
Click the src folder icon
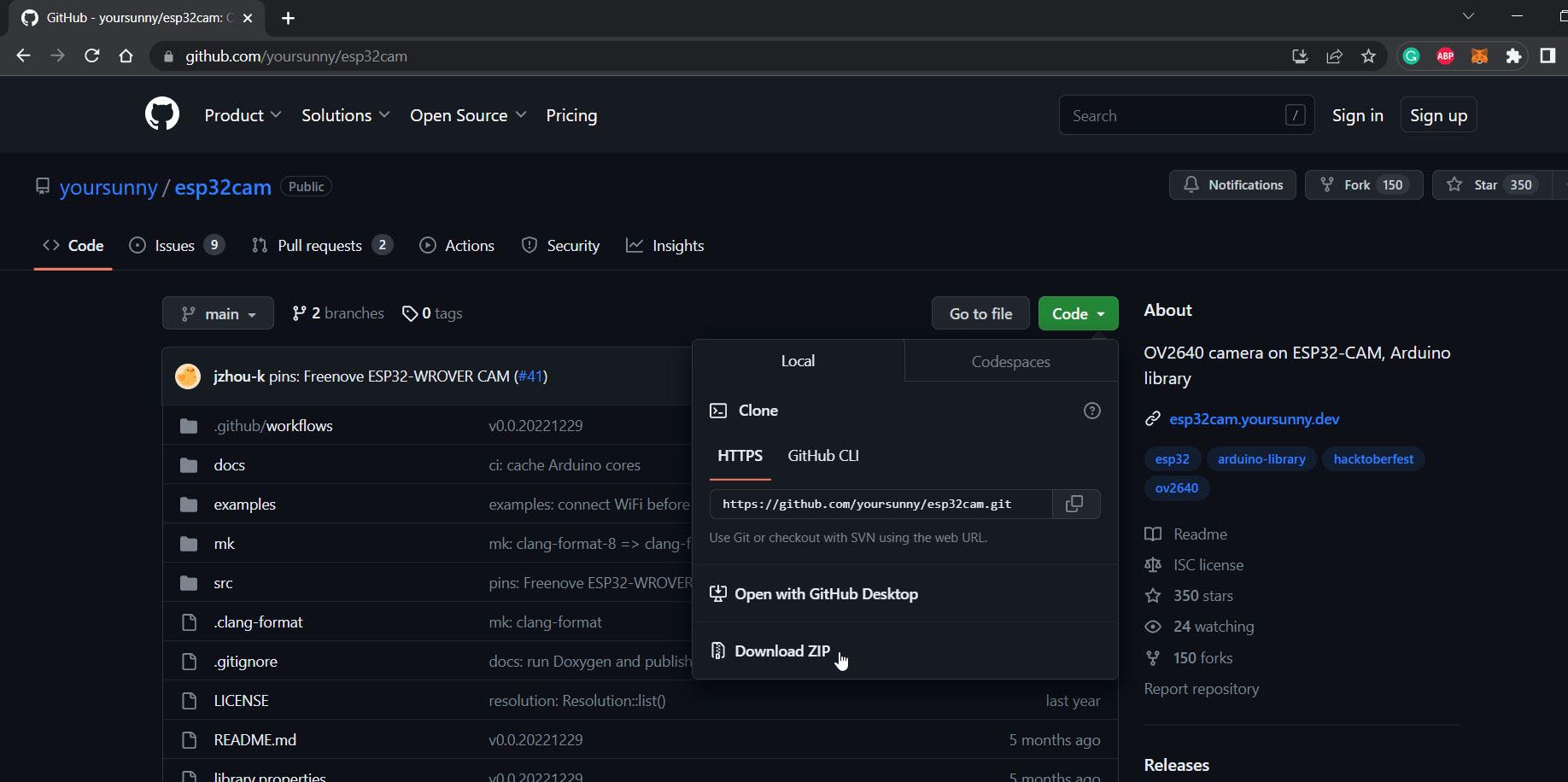click(x=189, y=583)
